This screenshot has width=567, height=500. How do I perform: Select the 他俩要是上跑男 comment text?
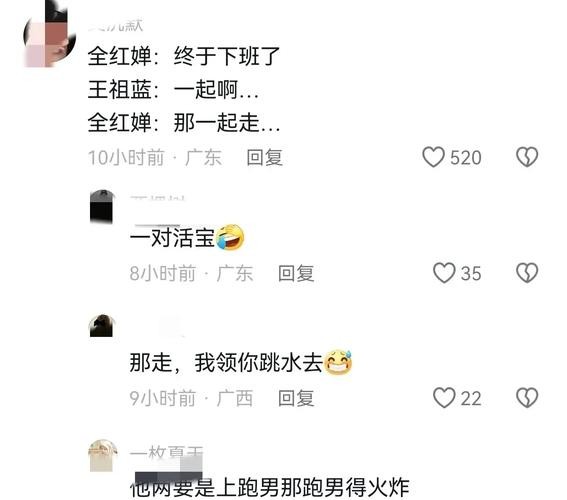coord(269,488)
